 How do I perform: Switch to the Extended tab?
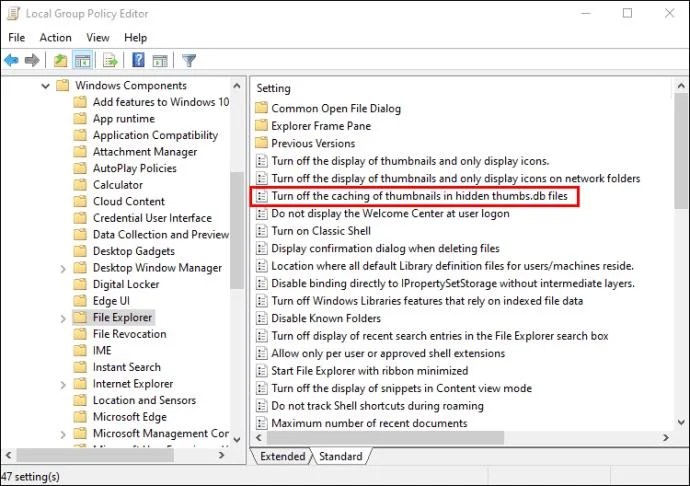point(283,456)
